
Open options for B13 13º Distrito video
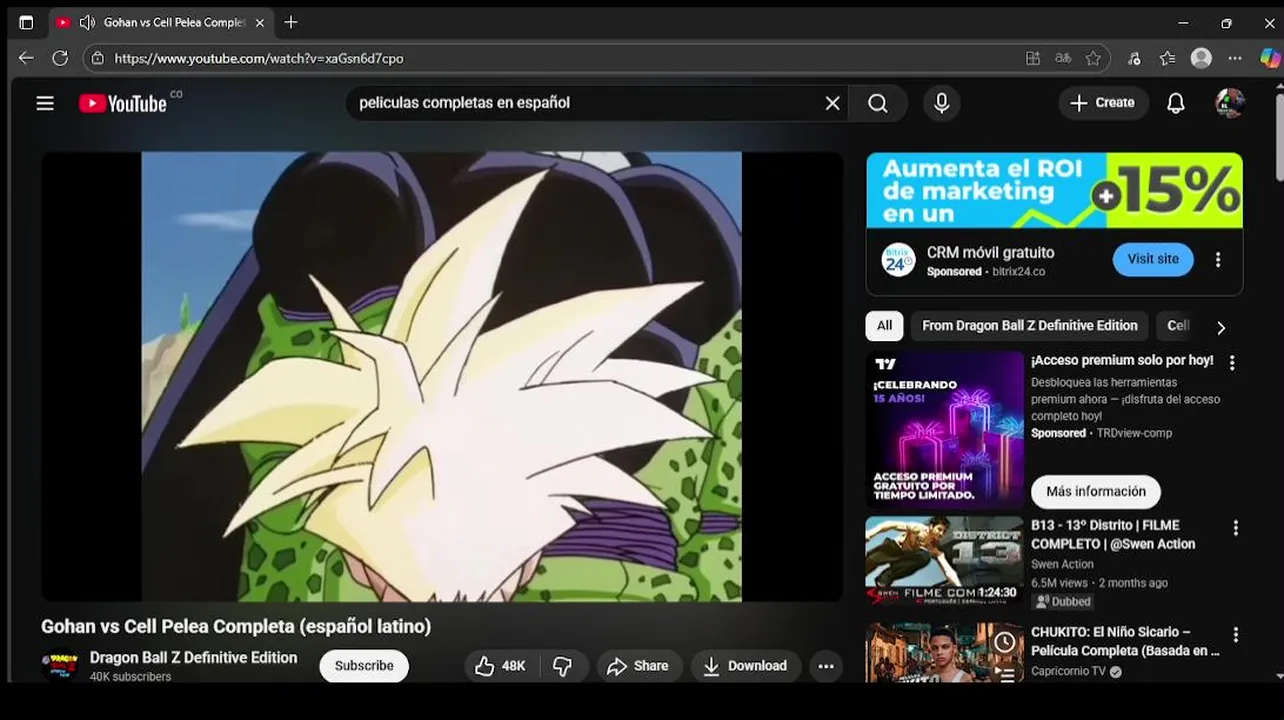click(x=1235, y=528)
